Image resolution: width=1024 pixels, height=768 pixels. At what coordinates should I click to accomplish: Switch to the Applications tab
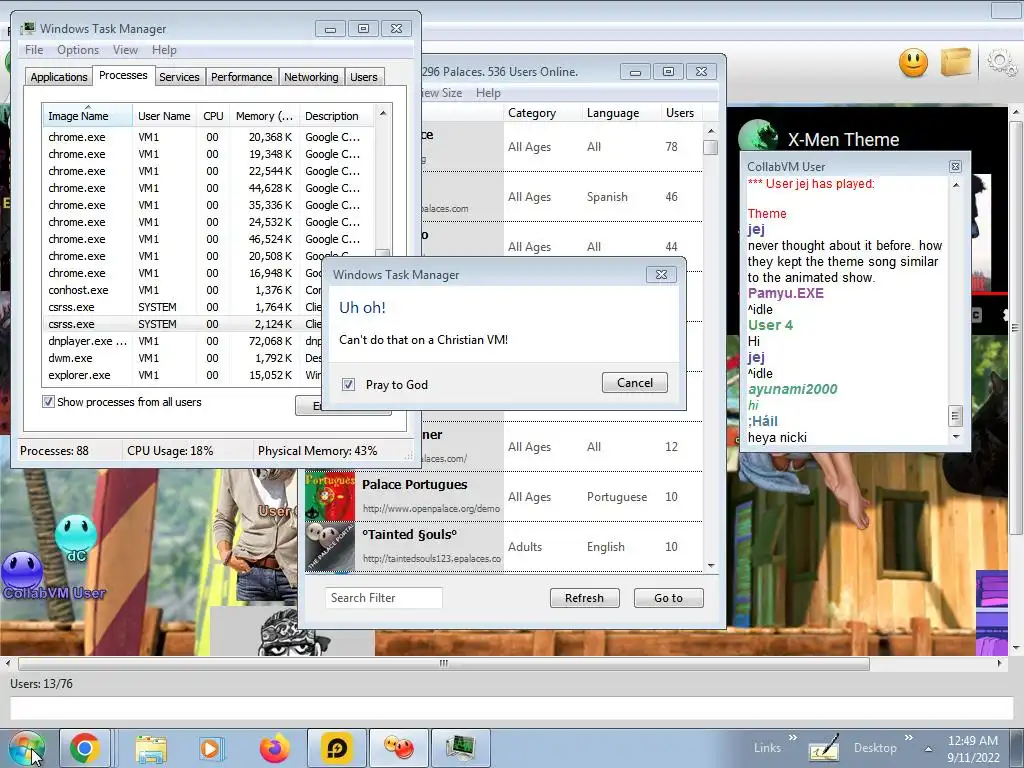[x=59, y=77]
